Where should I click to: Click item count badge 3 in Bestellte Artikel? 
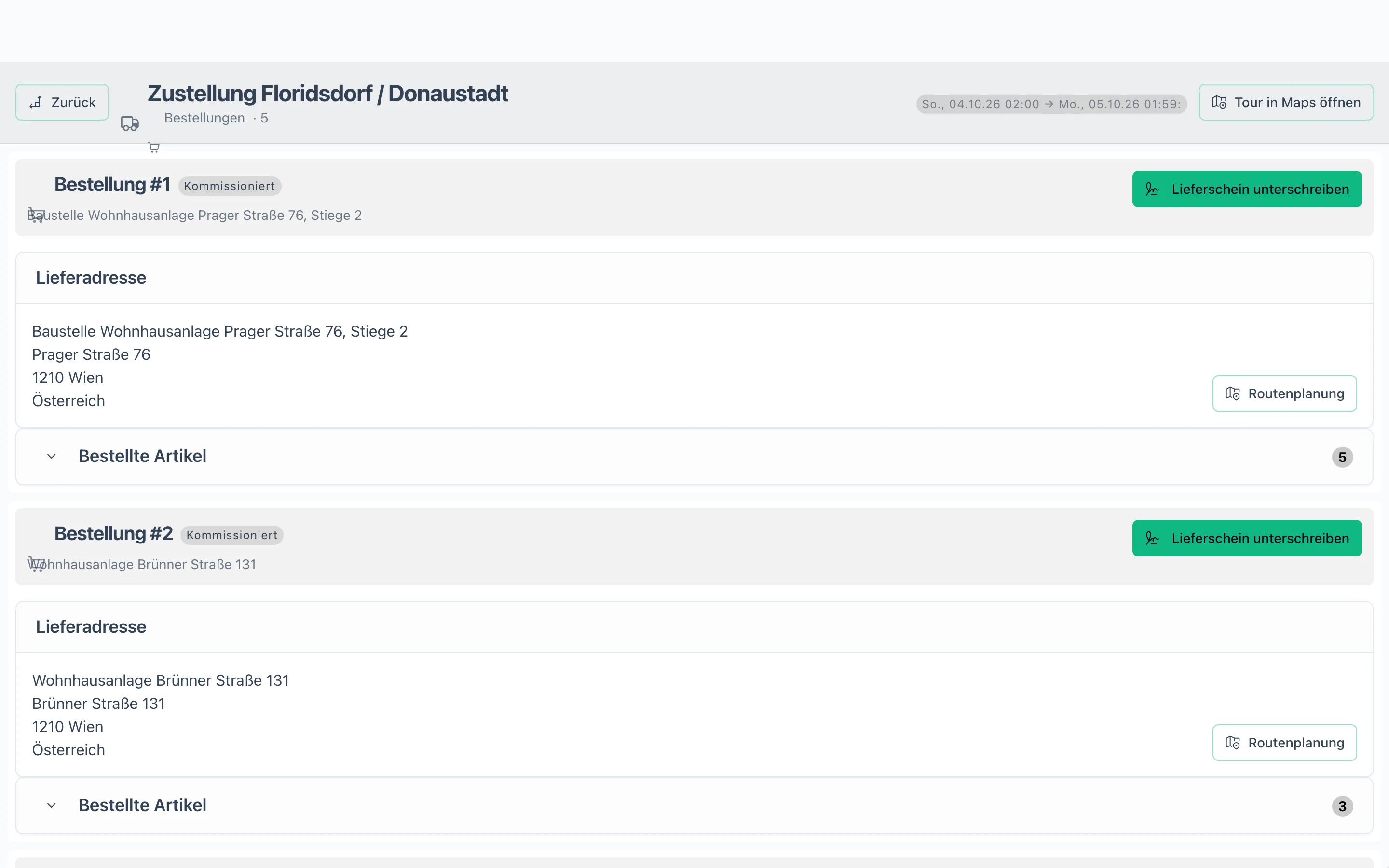1342,806
